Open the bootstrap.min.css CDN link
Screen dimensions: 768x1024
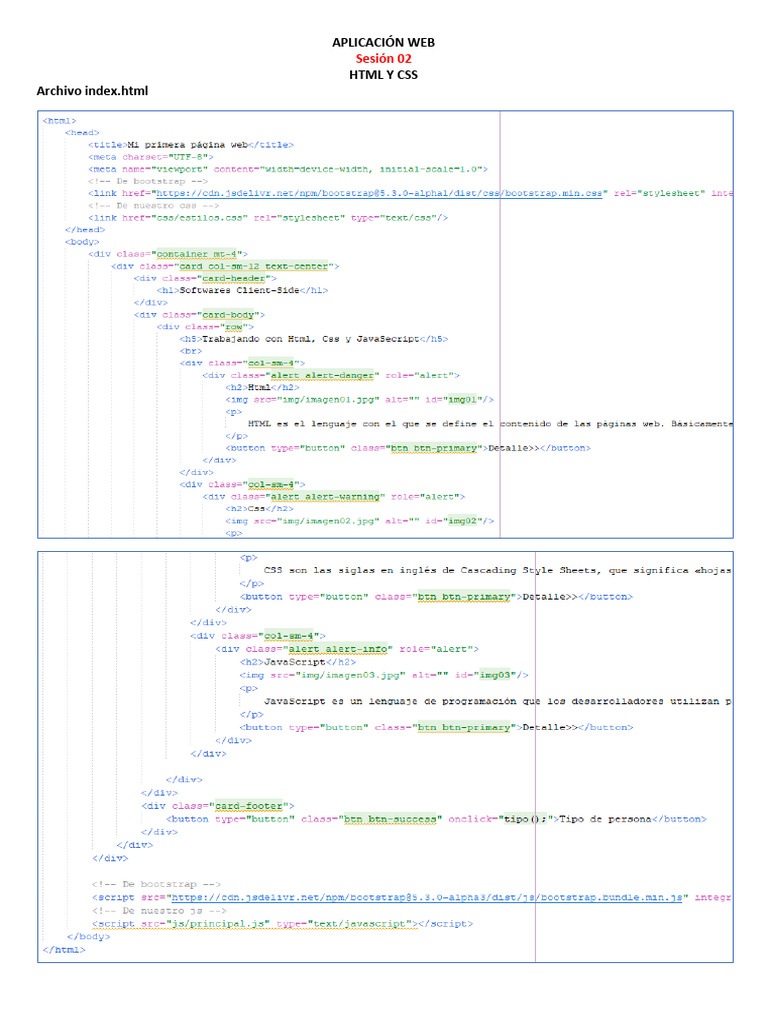(379, 193)
